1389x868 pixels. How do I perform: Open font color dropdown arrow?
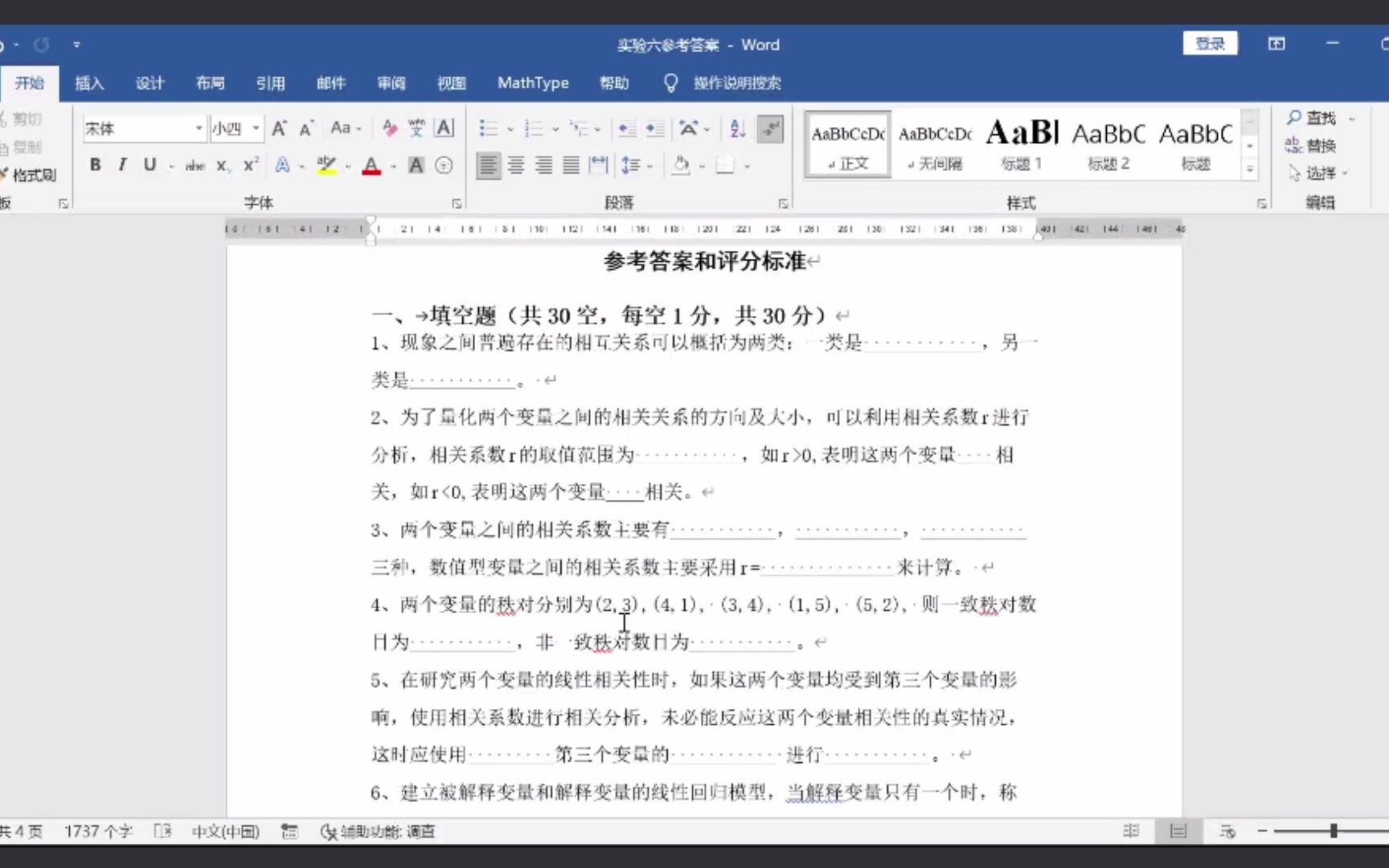[x=393, y=166]
